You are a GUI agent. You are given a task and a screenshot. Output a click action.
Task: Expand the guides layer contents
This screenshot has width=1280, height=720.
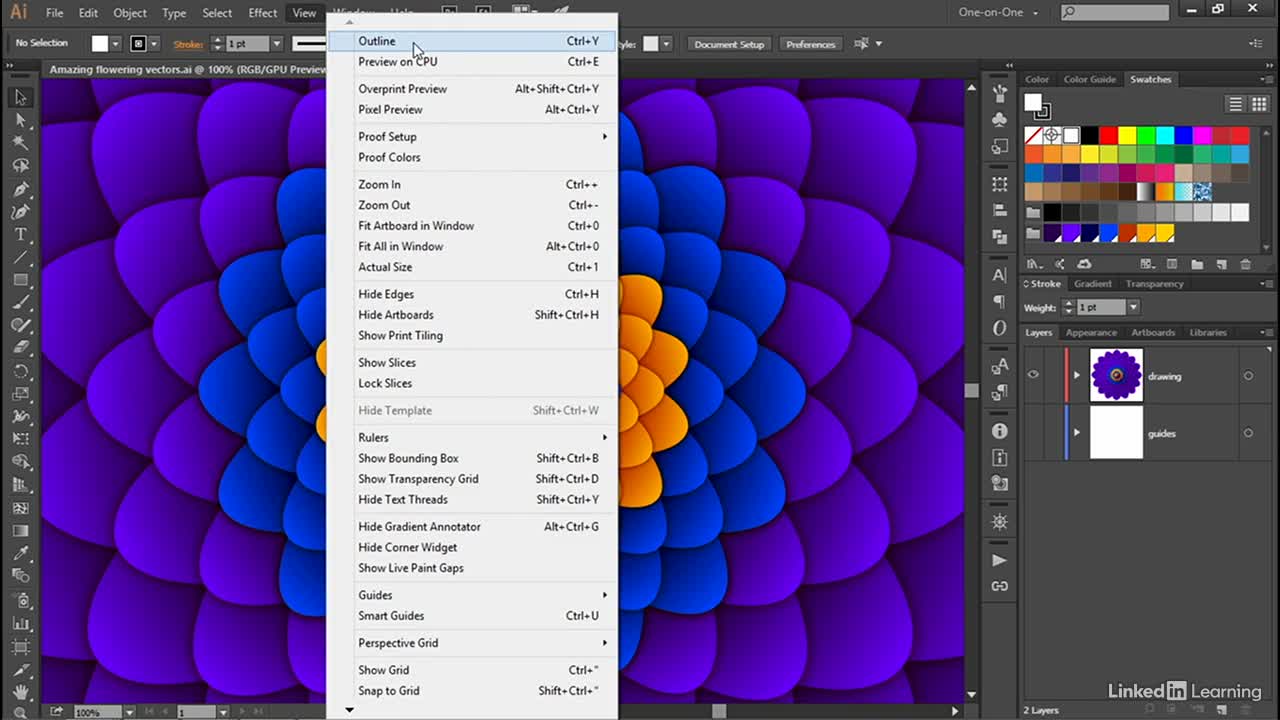(1077, 433)
